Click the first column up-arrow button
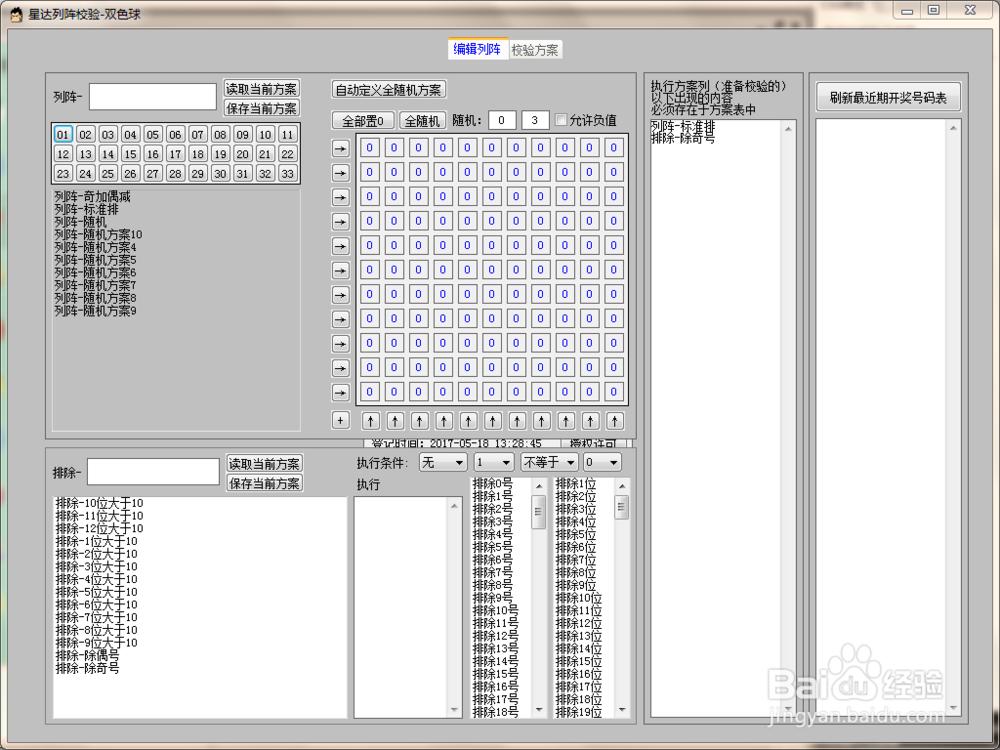The height and width of the screenshot is (750, 1000). pyautogui.click(x=371, y=421)
